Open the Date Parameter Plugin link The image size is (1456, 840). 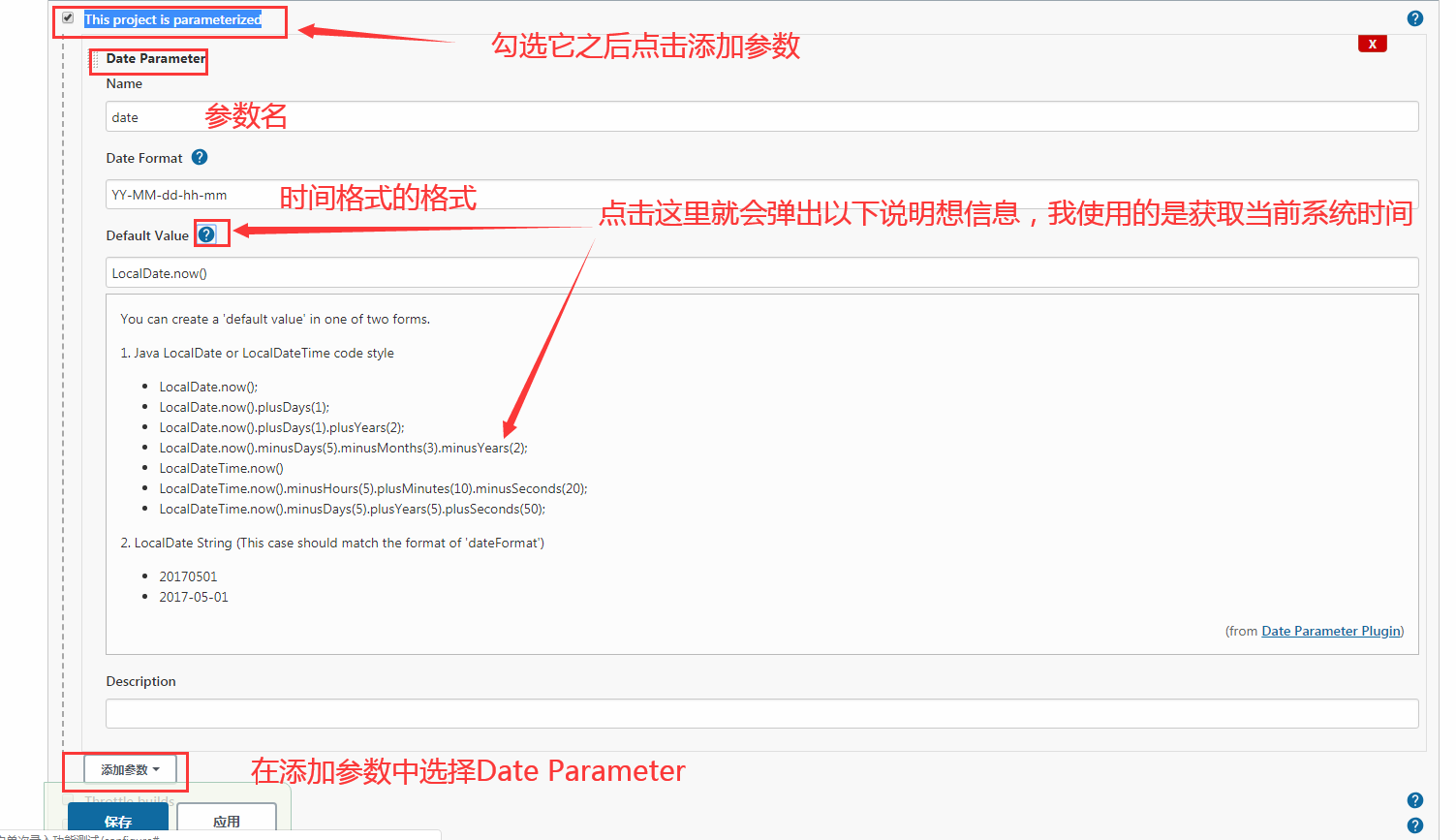1330,630
